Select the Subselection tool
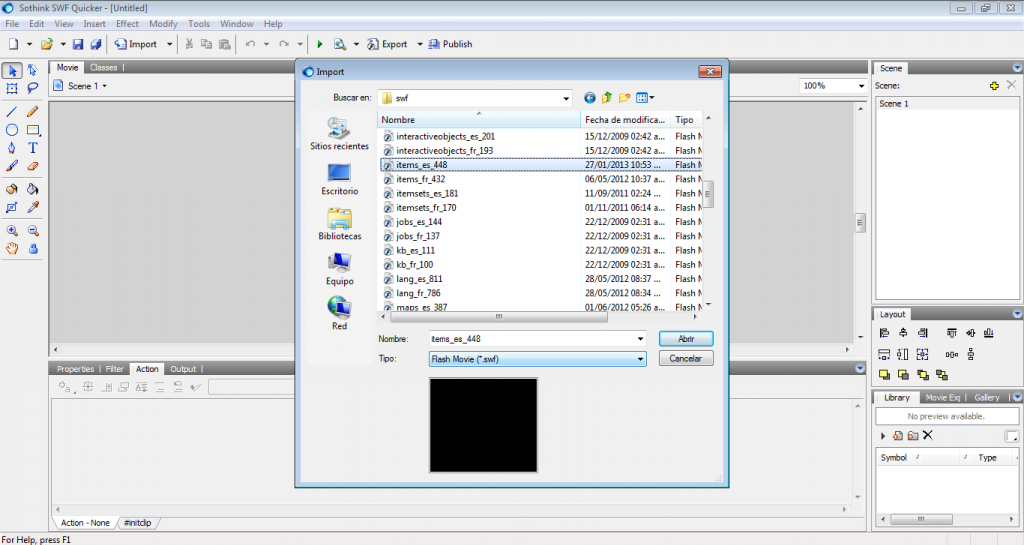Screen dimensions: 1024x545 point(33,70)
